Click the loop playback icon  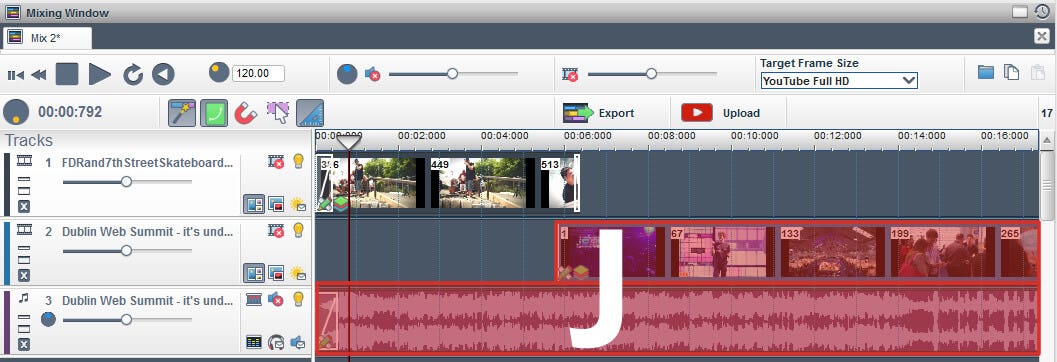(133, 74)
